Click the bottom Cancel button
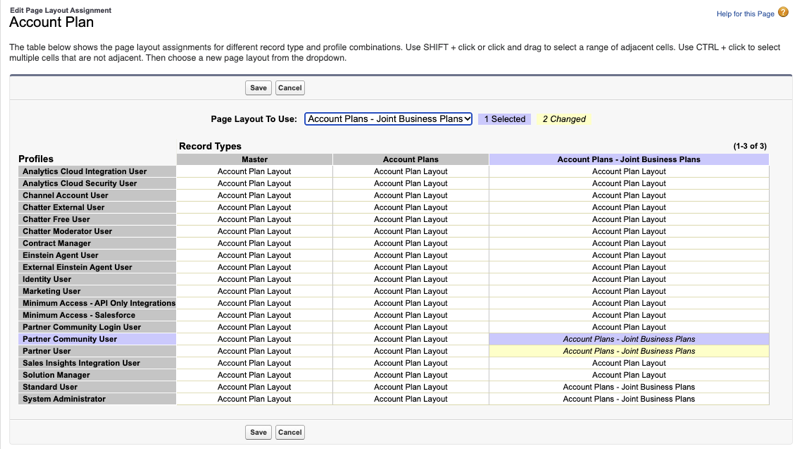Screen dimensions: 800x449 (x=290, y=432)
